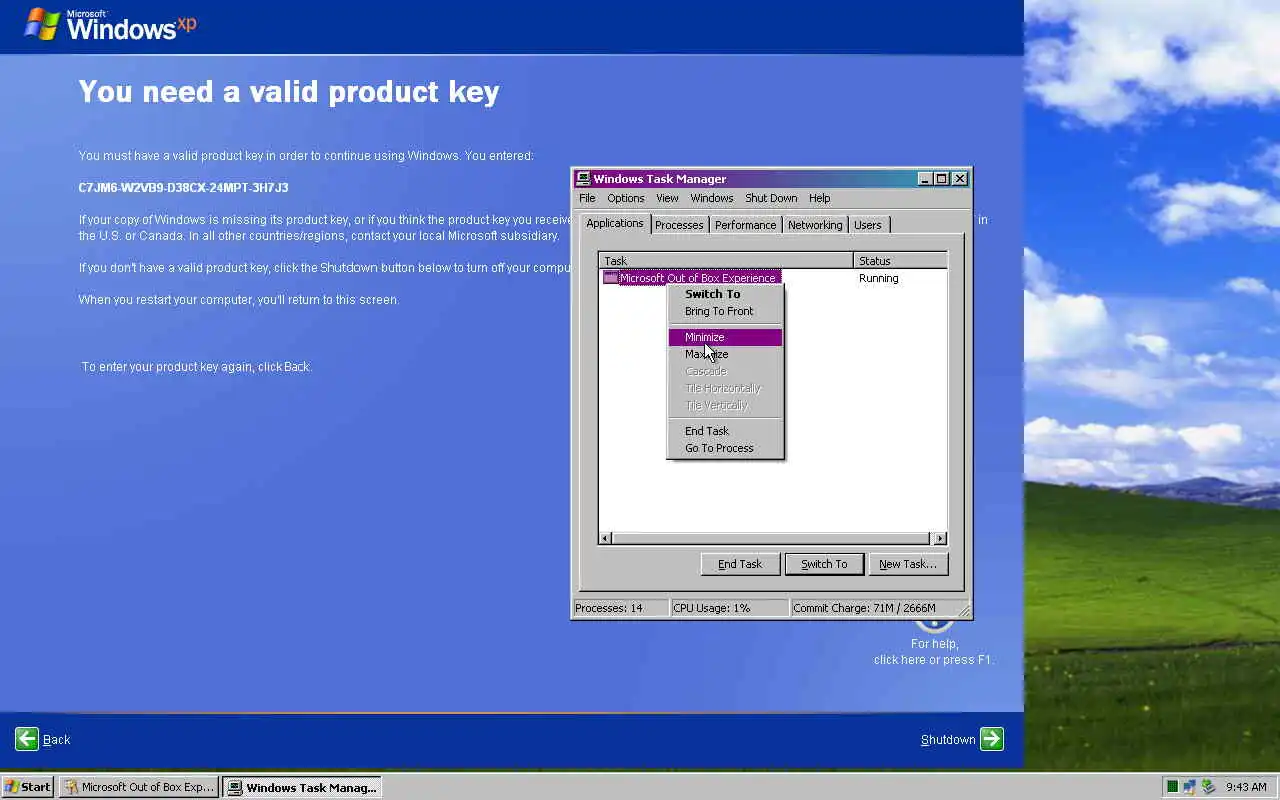Image resolution: width=1280 pixels, height=800 pixels.
Task: Click the green CPU meter tray icon
Action: coord(1173,787)
